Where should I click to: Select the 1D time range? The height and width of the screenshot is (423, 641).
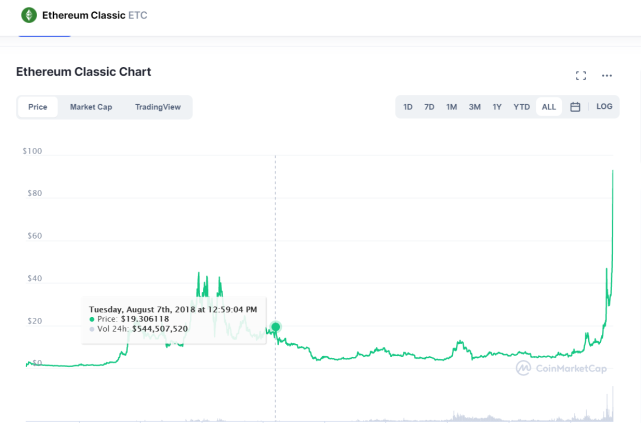coord(408,107)
